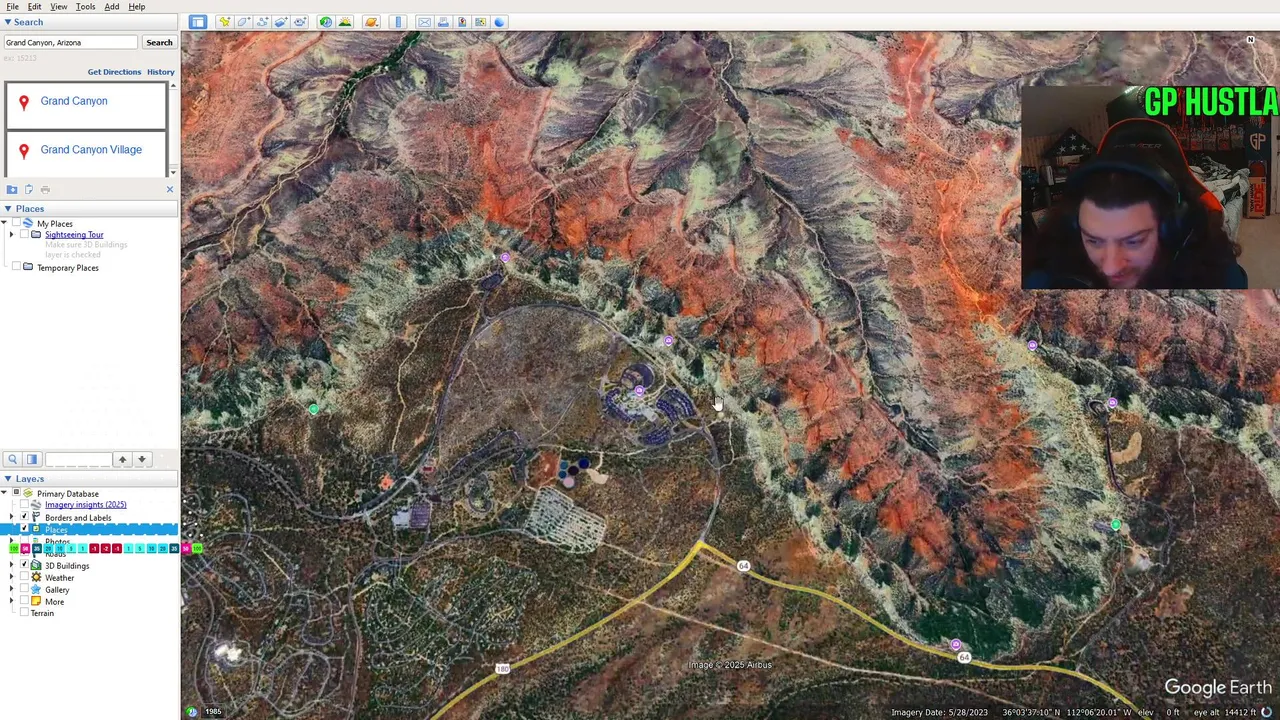The image size is (1280, 720).
Task: Toggle the sidebar visibility button
Action: tap(198, 22)
